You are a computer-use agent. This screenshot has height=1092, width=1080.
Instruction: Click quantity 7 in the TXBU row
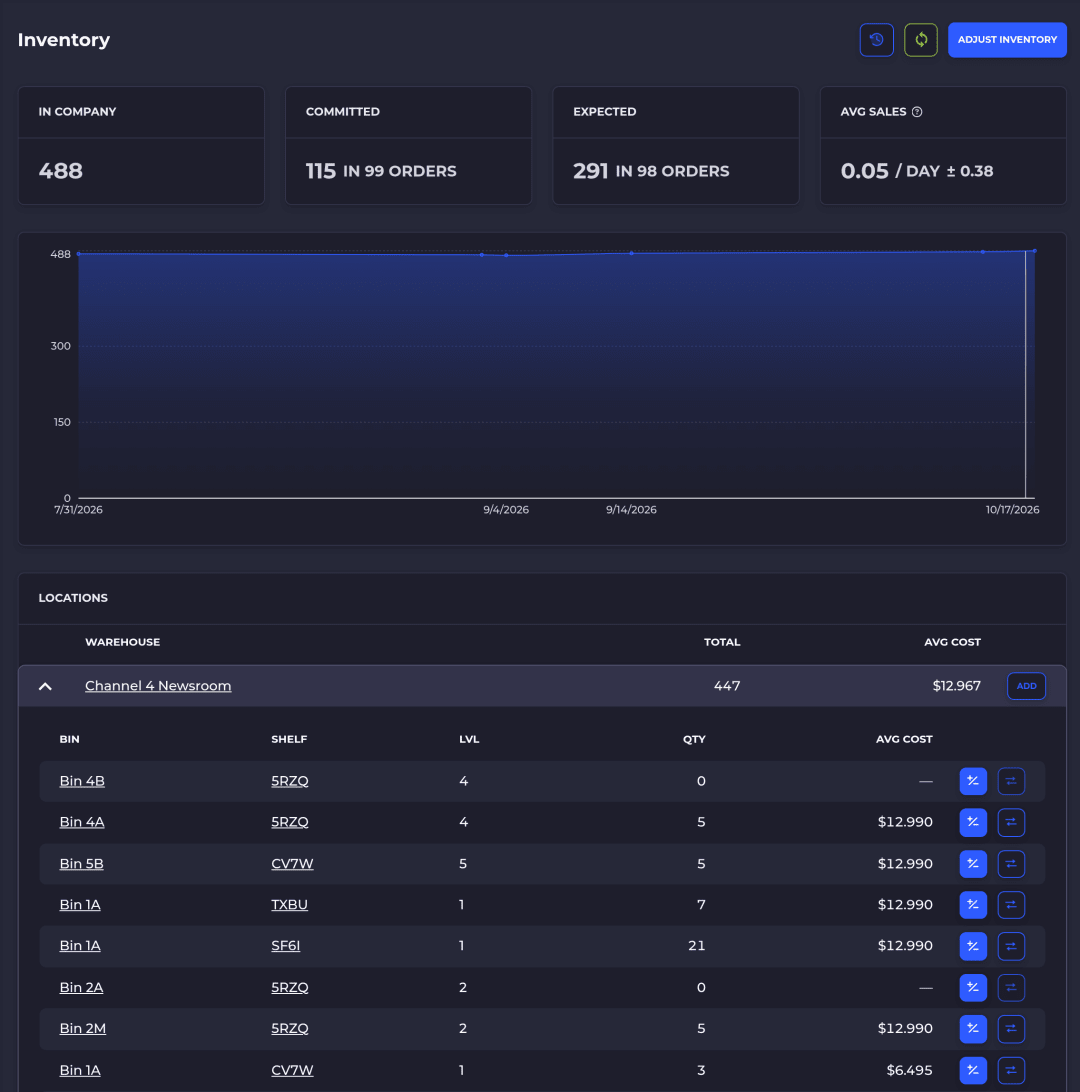point(701,905)
